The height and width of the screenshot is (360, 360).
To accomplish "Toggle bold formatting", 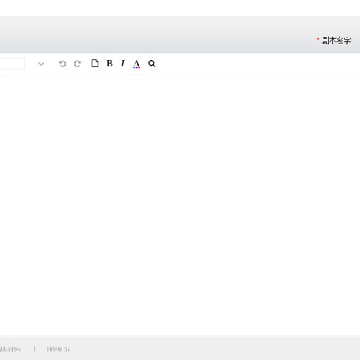I will click(110, 63).
